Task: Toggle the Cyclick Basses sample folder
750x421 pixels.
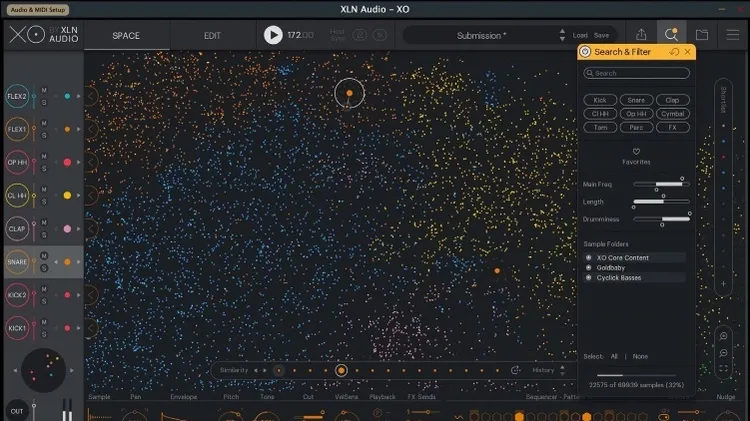Action: (589, 278)
